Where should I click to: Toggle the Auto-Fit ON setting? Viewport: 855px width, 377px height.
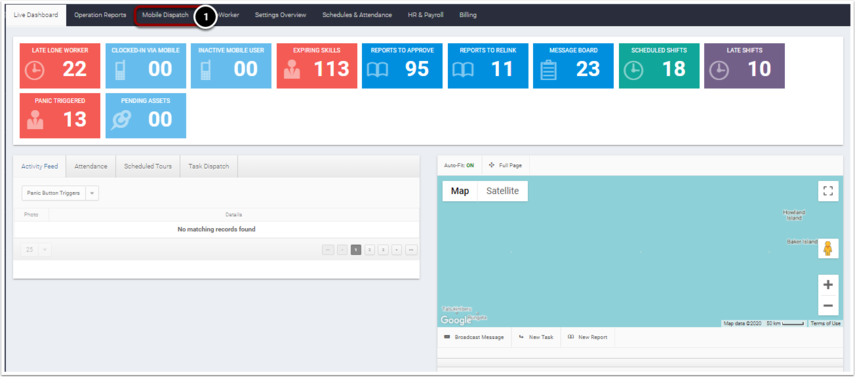[x=459, y=165]
